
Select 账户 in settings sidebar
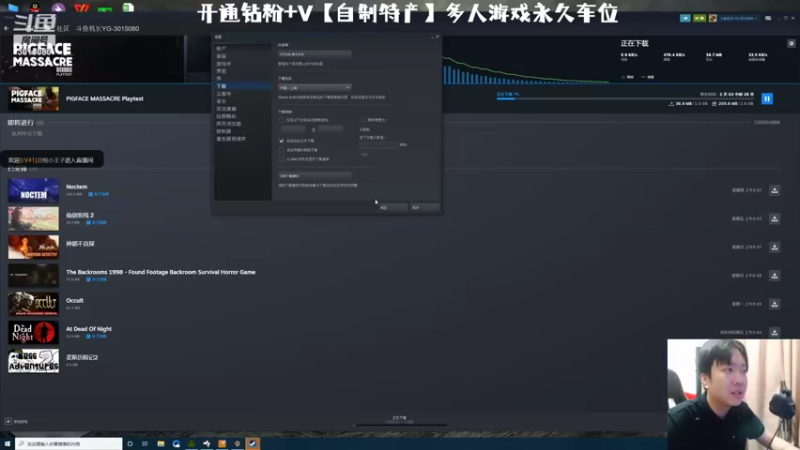[x=221, y=48]
